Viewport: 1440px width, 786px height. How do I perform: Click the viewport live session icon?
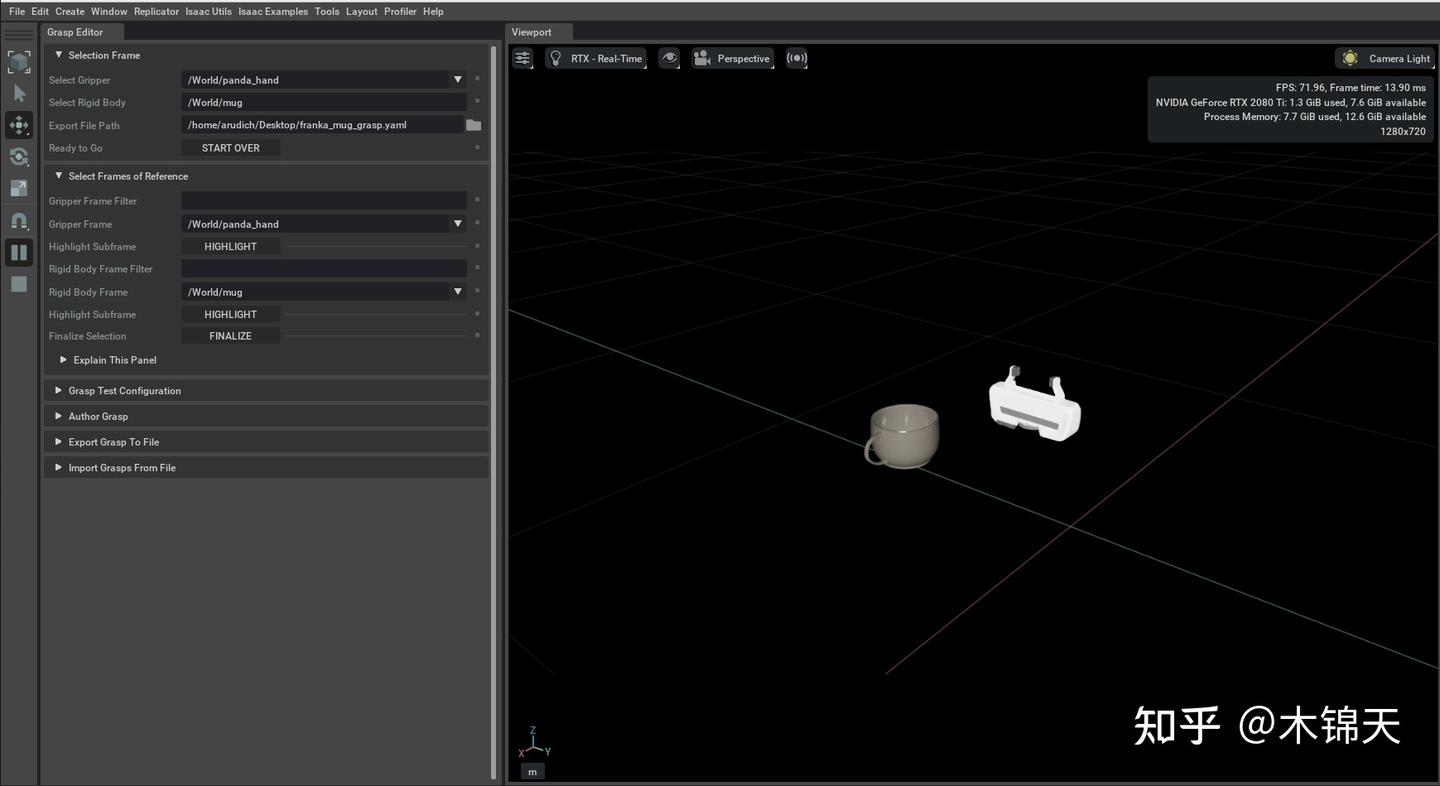(797, 58)
